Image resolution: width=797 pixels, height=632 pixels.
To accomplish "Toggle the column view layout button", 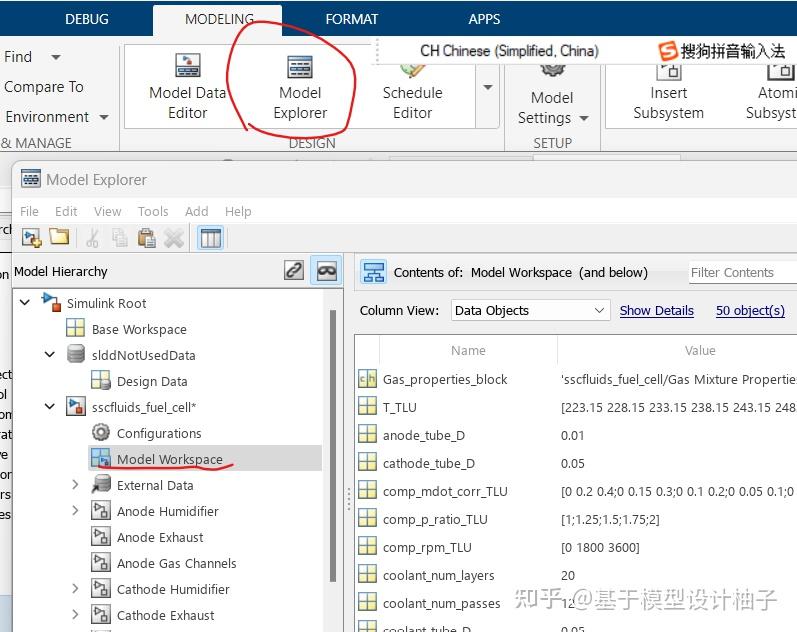I will 210,238.
